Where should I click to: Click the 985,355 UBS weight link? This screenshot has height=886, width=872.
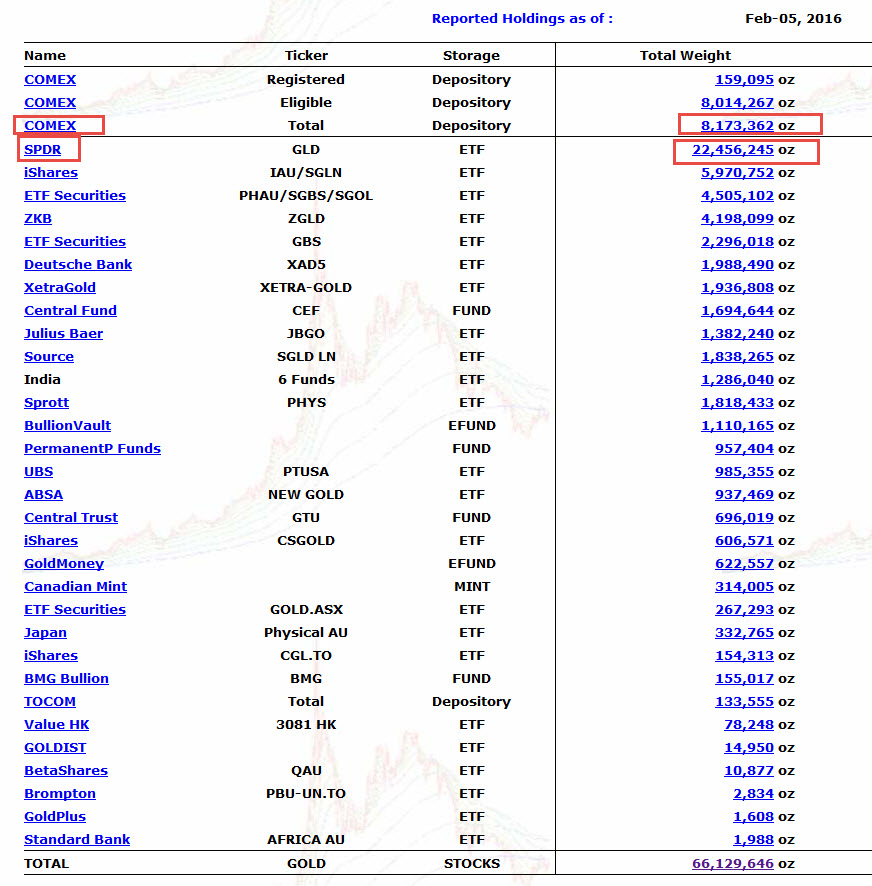point(744,472)
